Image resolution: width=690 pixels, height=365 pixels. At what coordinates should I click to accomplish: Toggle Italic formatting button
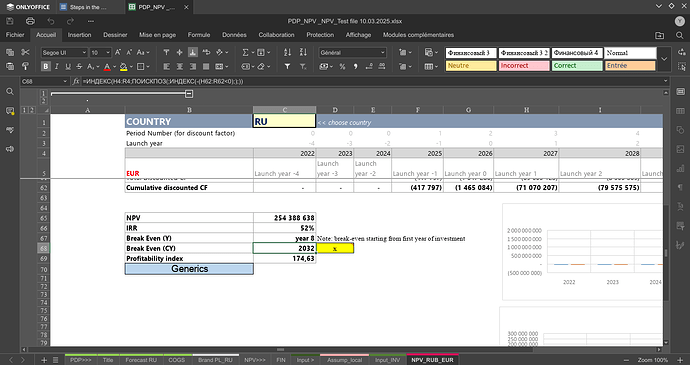click(x=56, y=66)
